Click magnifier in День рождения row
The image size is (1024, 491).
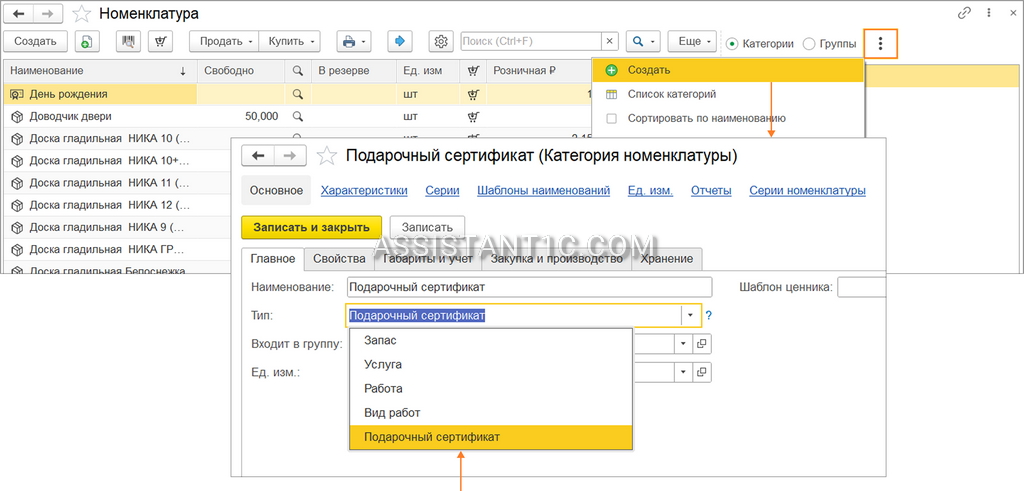(x=298, y=94)
